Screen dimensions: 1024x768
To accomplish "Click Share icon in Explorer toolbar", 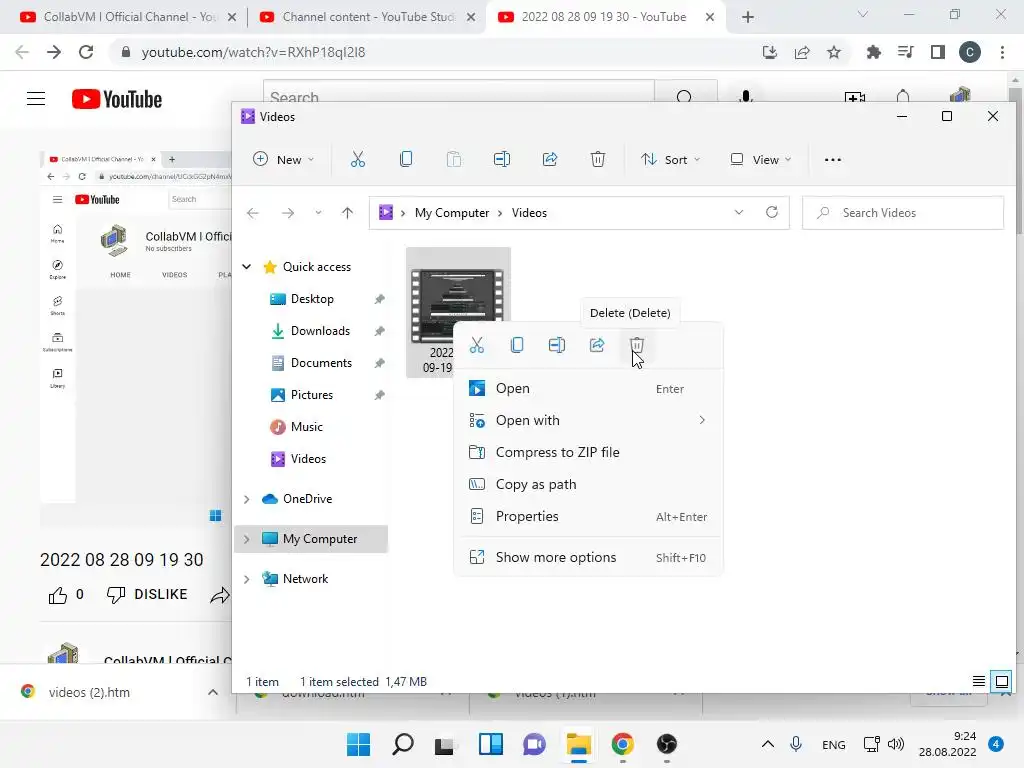I will click(x=550, y=159).
